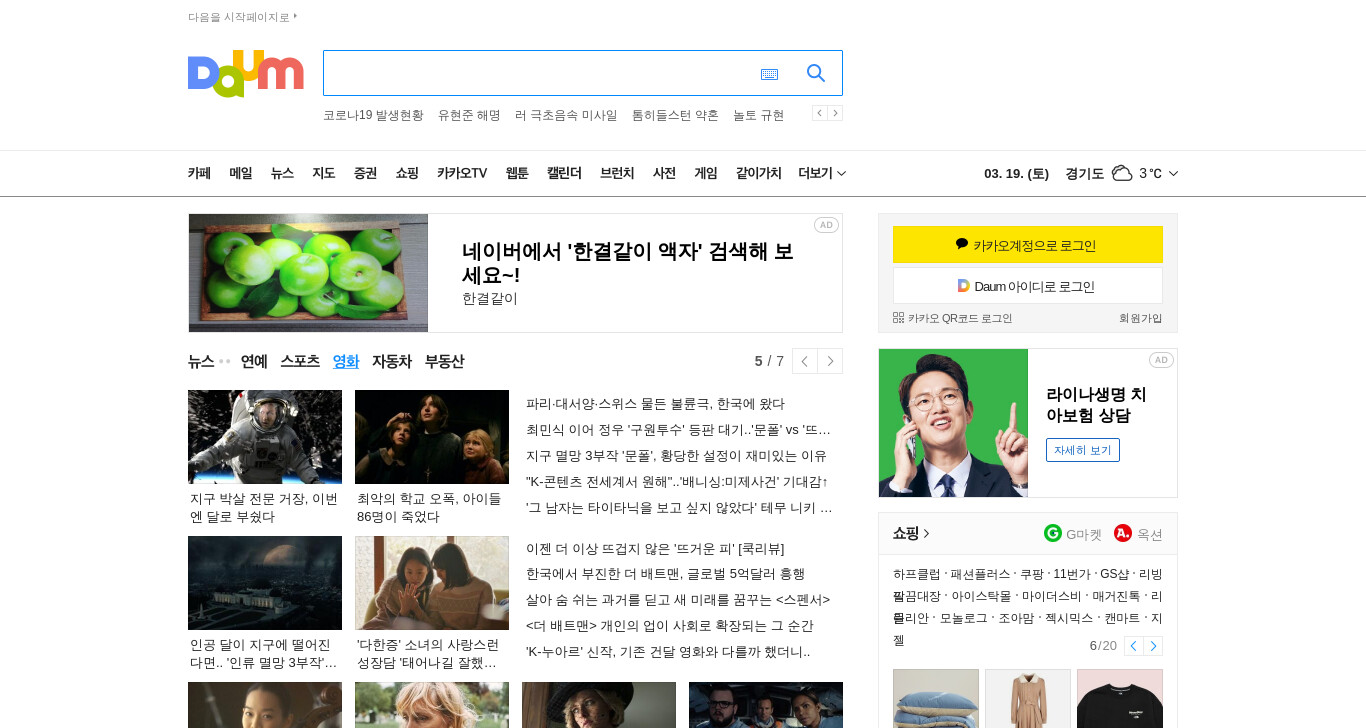Open 카페 in the service menu

(x=199, y=173)
